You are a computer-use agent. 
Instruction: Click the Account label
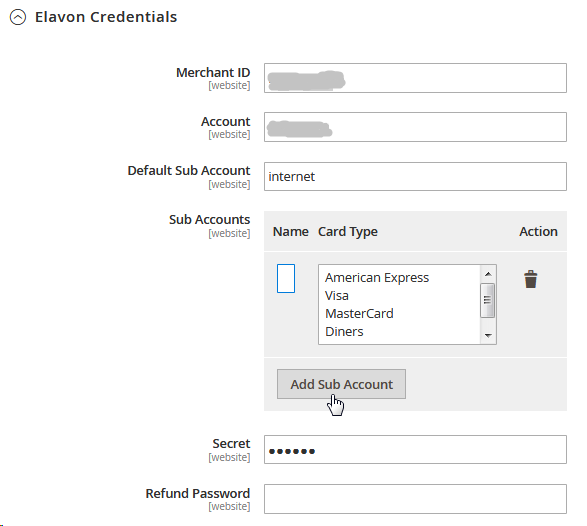point(225,122)
